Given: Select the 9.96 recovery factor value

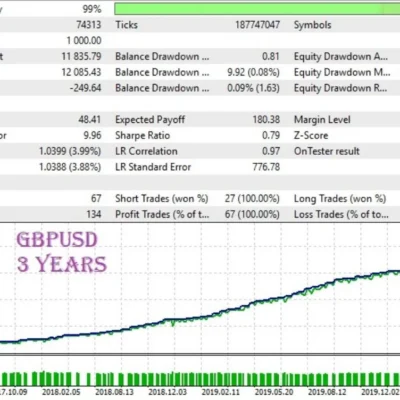Looking at the screenshot, I should tap(92, 135).
